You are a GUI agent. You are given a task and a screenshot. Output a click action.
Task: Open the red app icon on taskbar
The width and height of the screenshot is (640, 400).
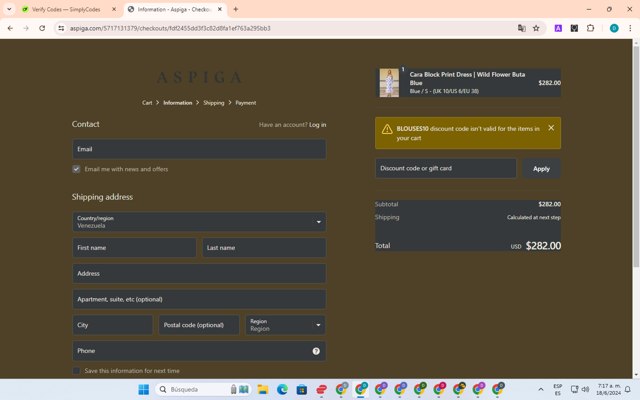(321, 389)
